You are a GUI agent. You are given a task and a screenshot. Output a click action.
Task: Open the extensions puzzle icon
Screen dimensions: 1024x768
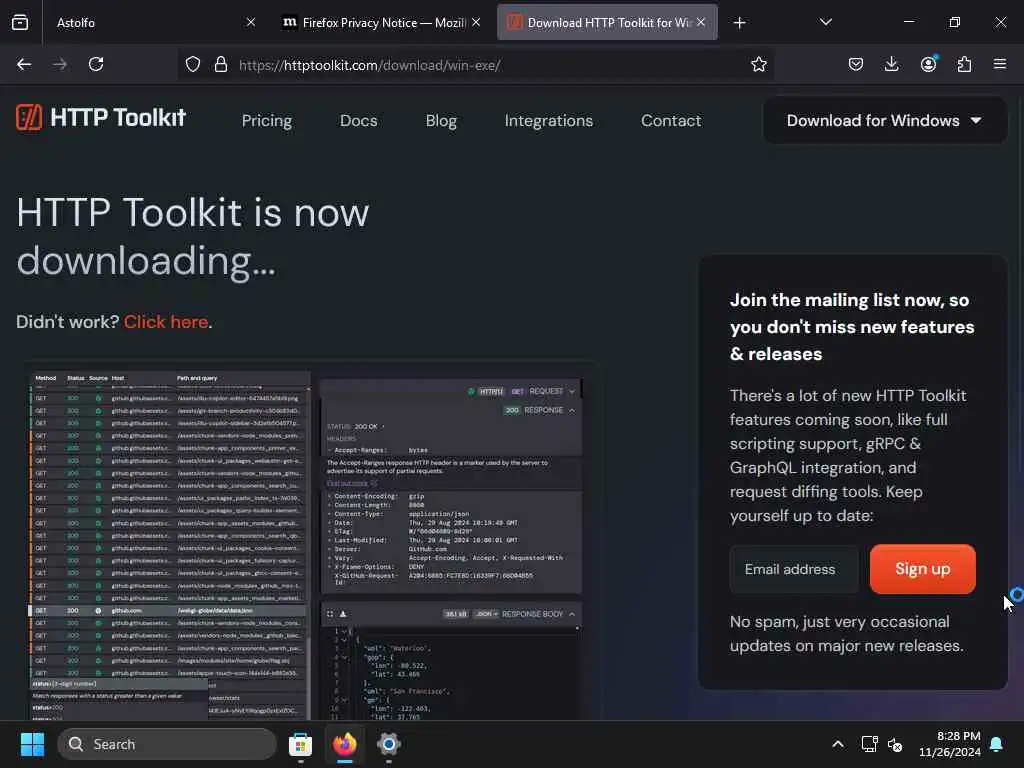pos(964,64)
